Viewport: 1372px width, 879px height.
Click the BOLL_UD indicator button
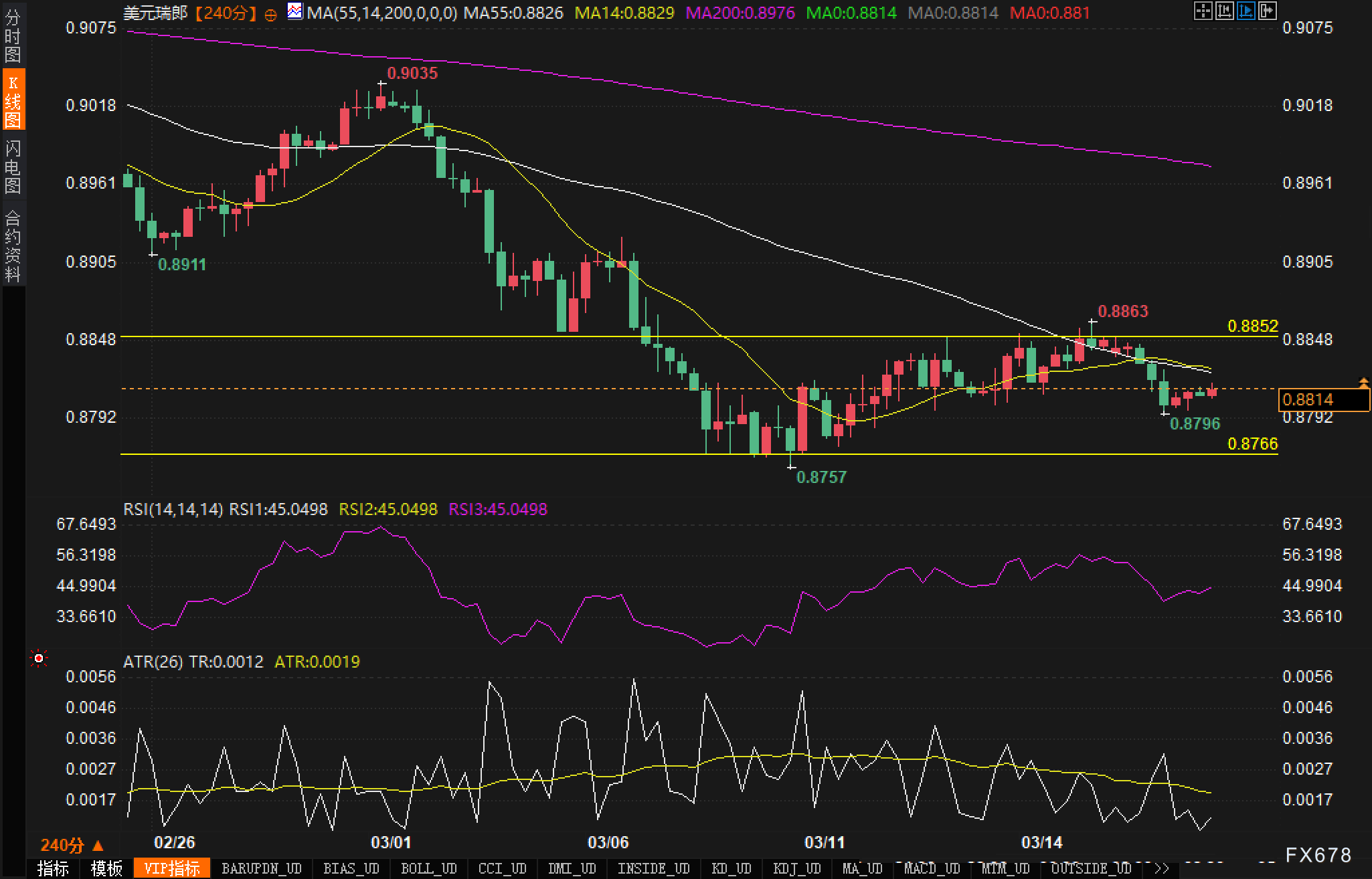pos(428,868)
